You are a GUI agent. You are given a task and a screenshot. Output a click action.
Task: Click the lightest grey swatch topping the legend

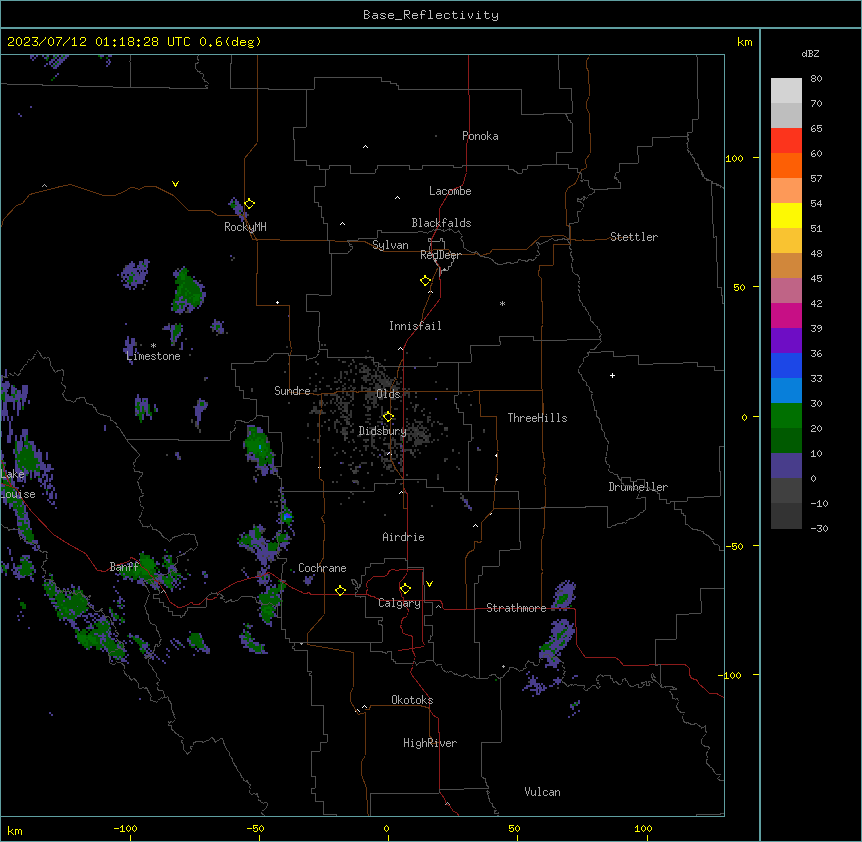[x=786, y=91]
